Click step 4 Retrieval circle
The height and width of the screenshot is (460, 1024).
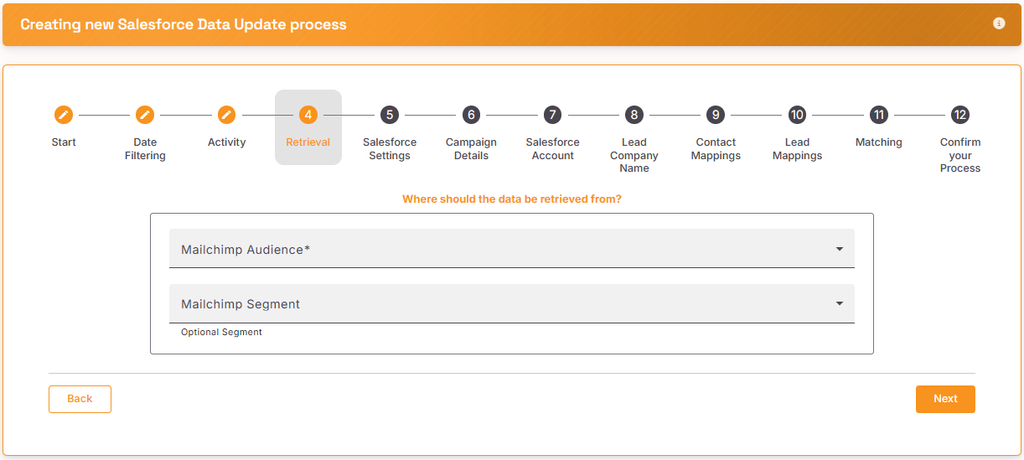click(308, 115)
